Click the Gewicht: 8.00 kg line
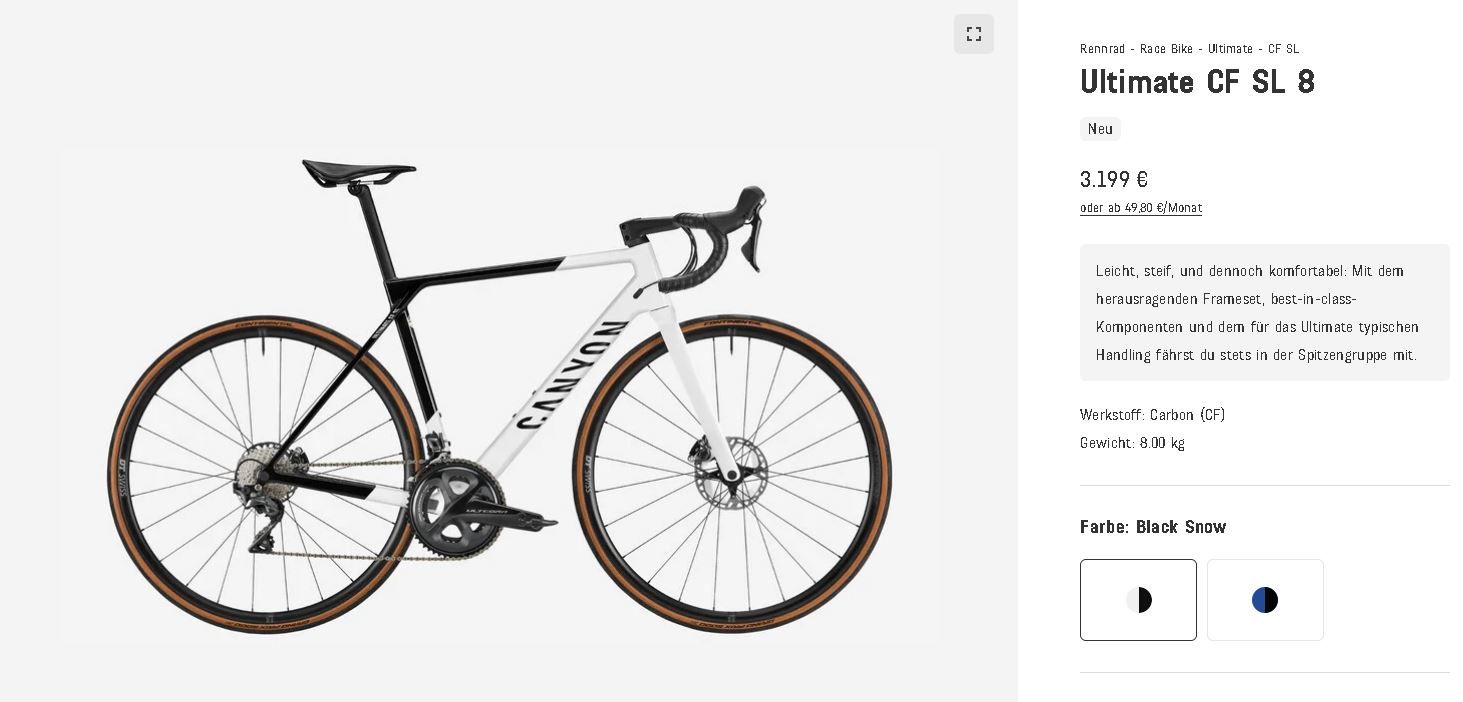 (x=1132, y=443)
